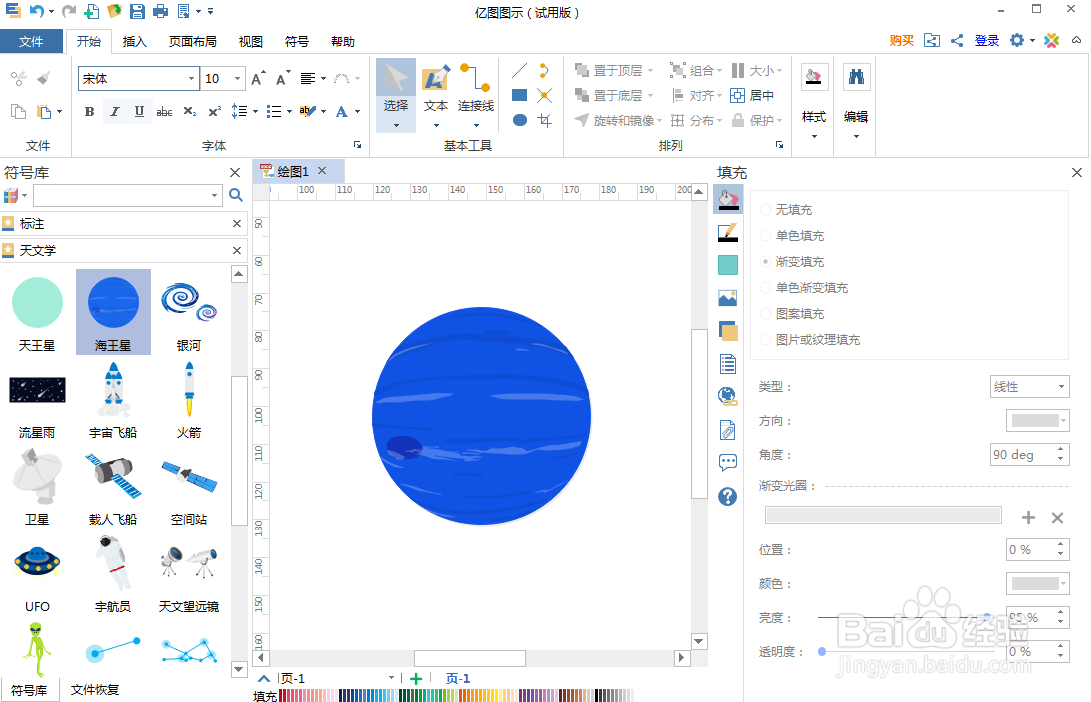The height and width of the screenshot is (702, 1091).
Task: Expand the 旋转和镜像 dropdown
Action: coord(659,120)
